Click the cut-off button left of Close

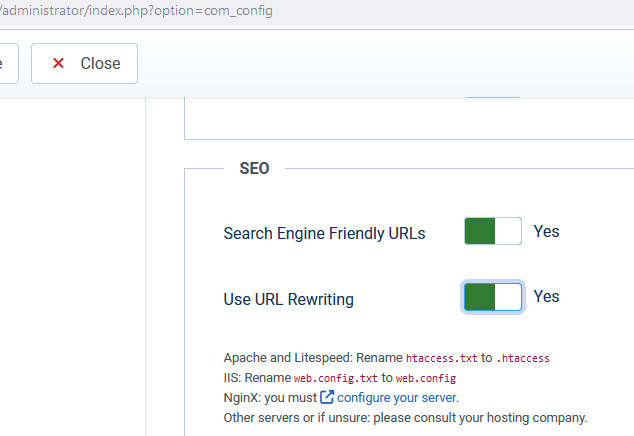tap(8, 63)
